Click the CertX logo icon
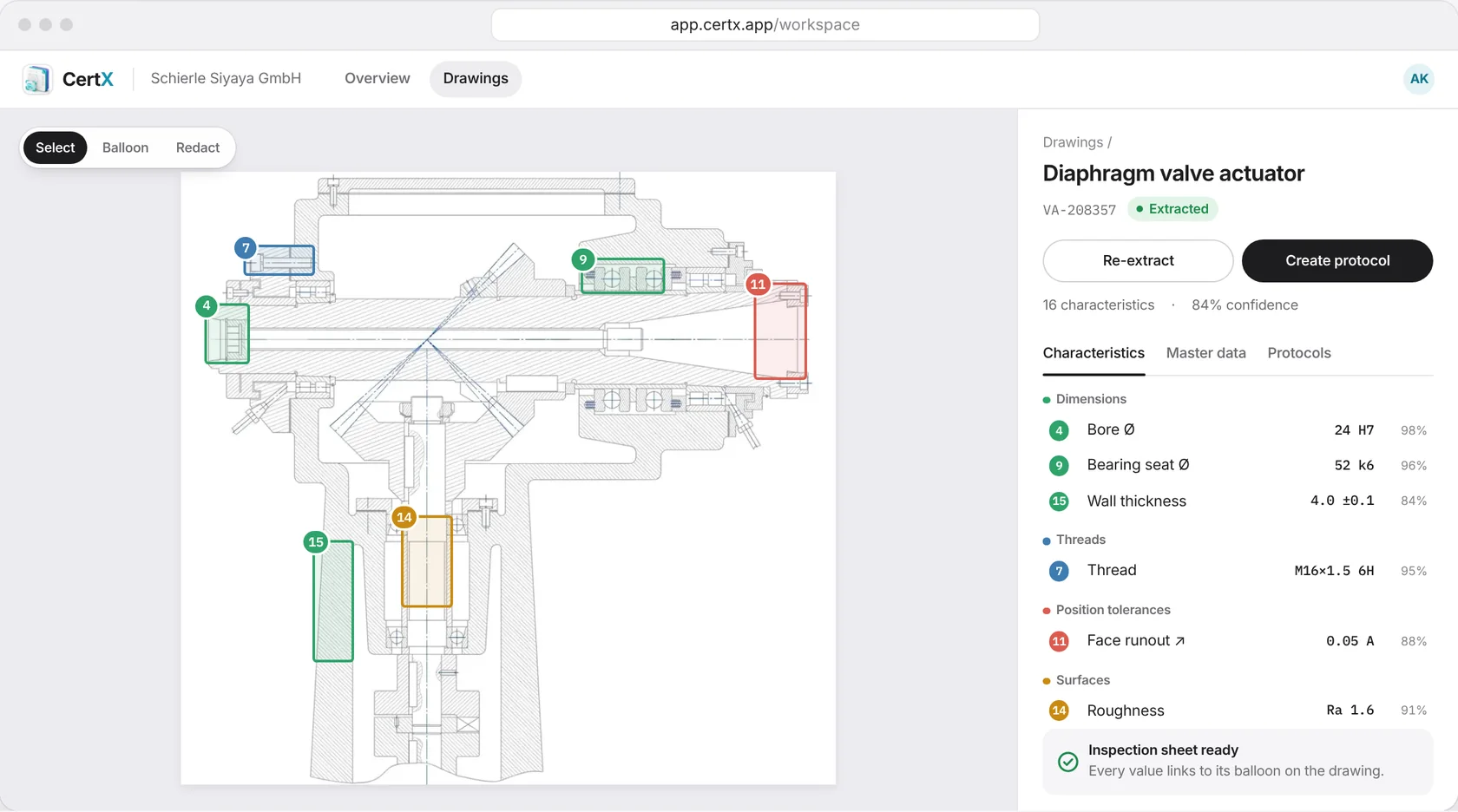Image resolution: width=1458 pixels, height=812 pixels. coord(37,79)
